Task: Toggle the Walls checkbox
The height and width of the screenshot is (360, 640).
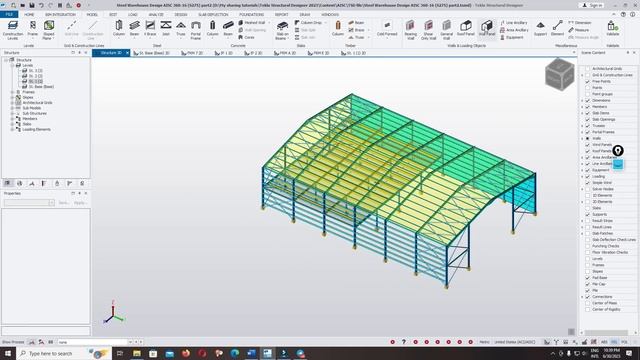Action: tap(588, 138)
